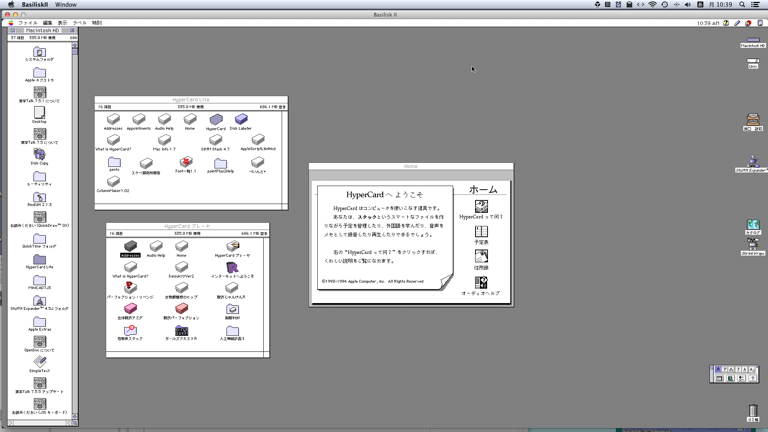Select the Apple Extras folder in Macintosh HD
Screen dimensions: 768x432
click(x=40, y=321)
